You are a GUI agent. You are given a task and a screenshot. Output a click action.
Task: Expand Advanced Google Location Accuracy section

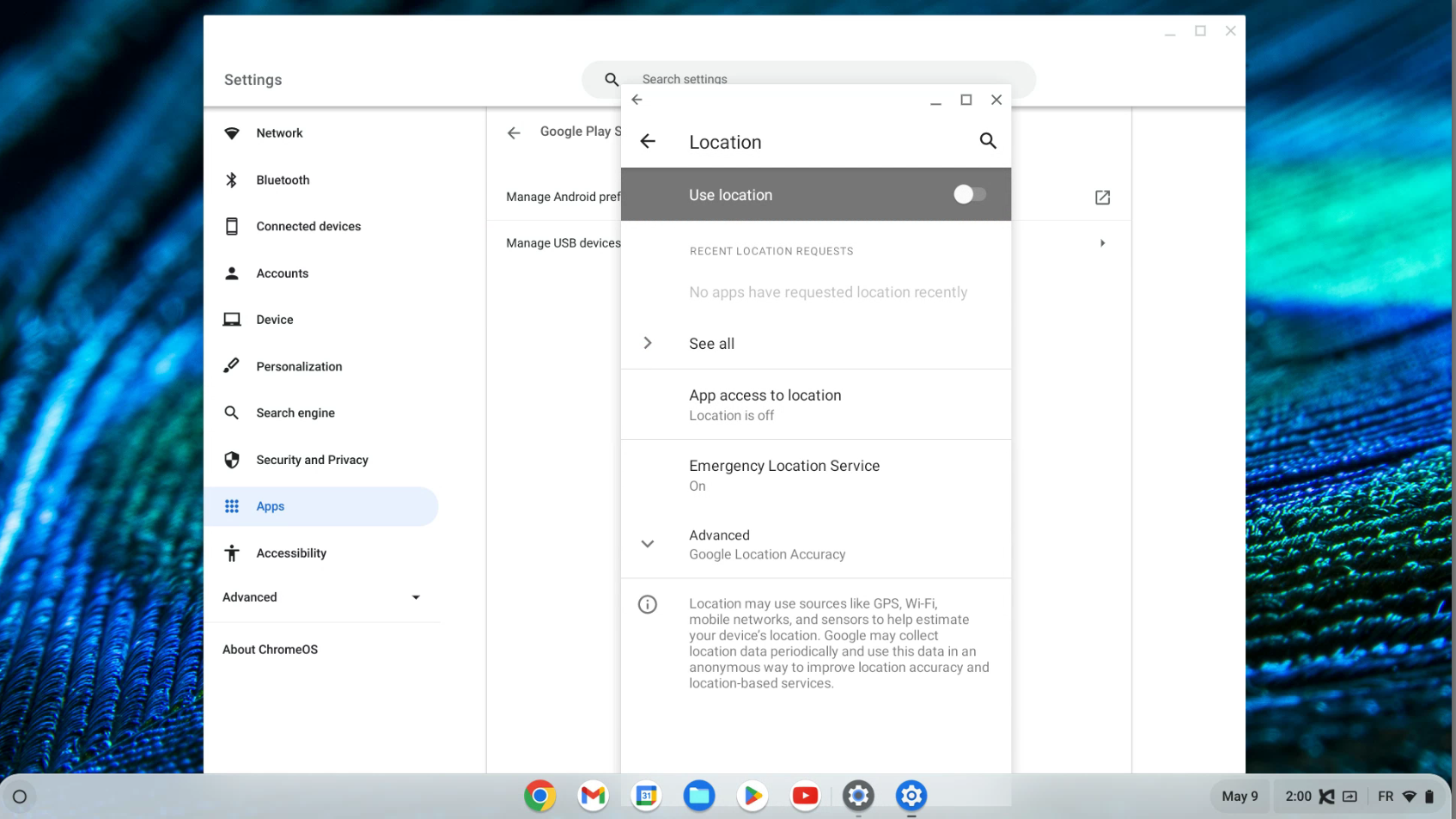click(x=816, y=544)
